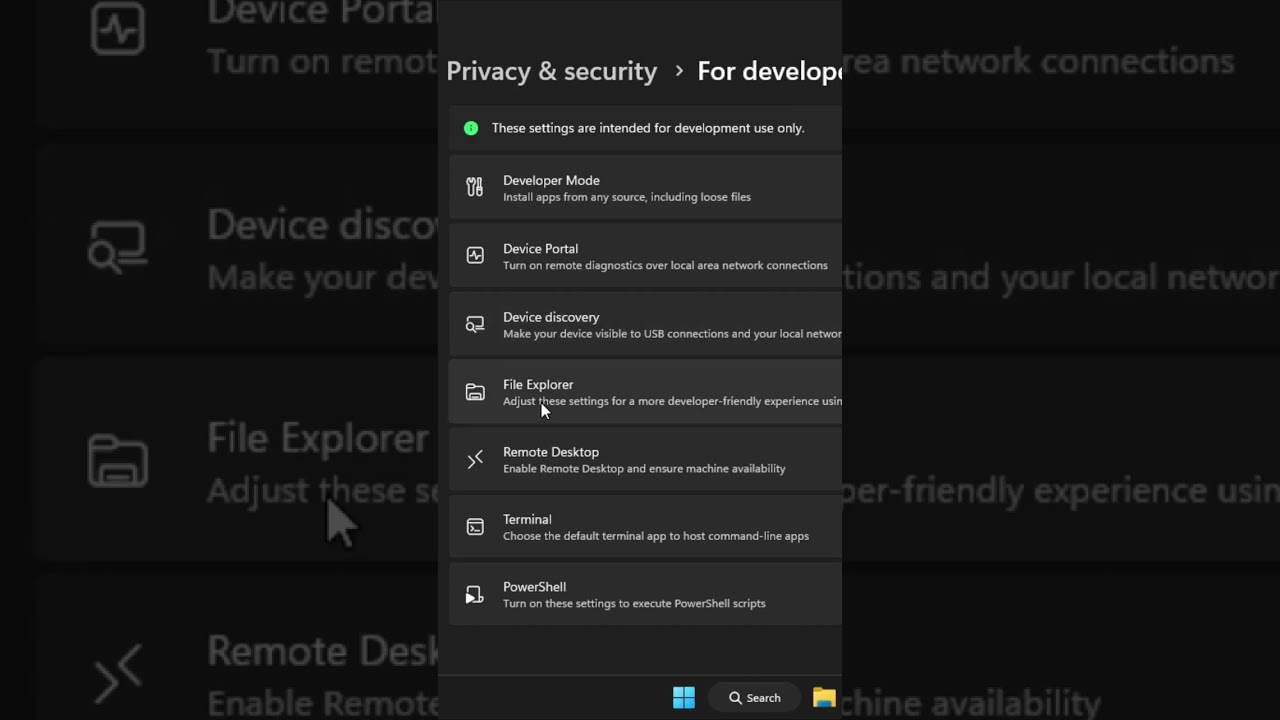Go back to Privacy & security breadcrumb

click(x=552, y=71)
